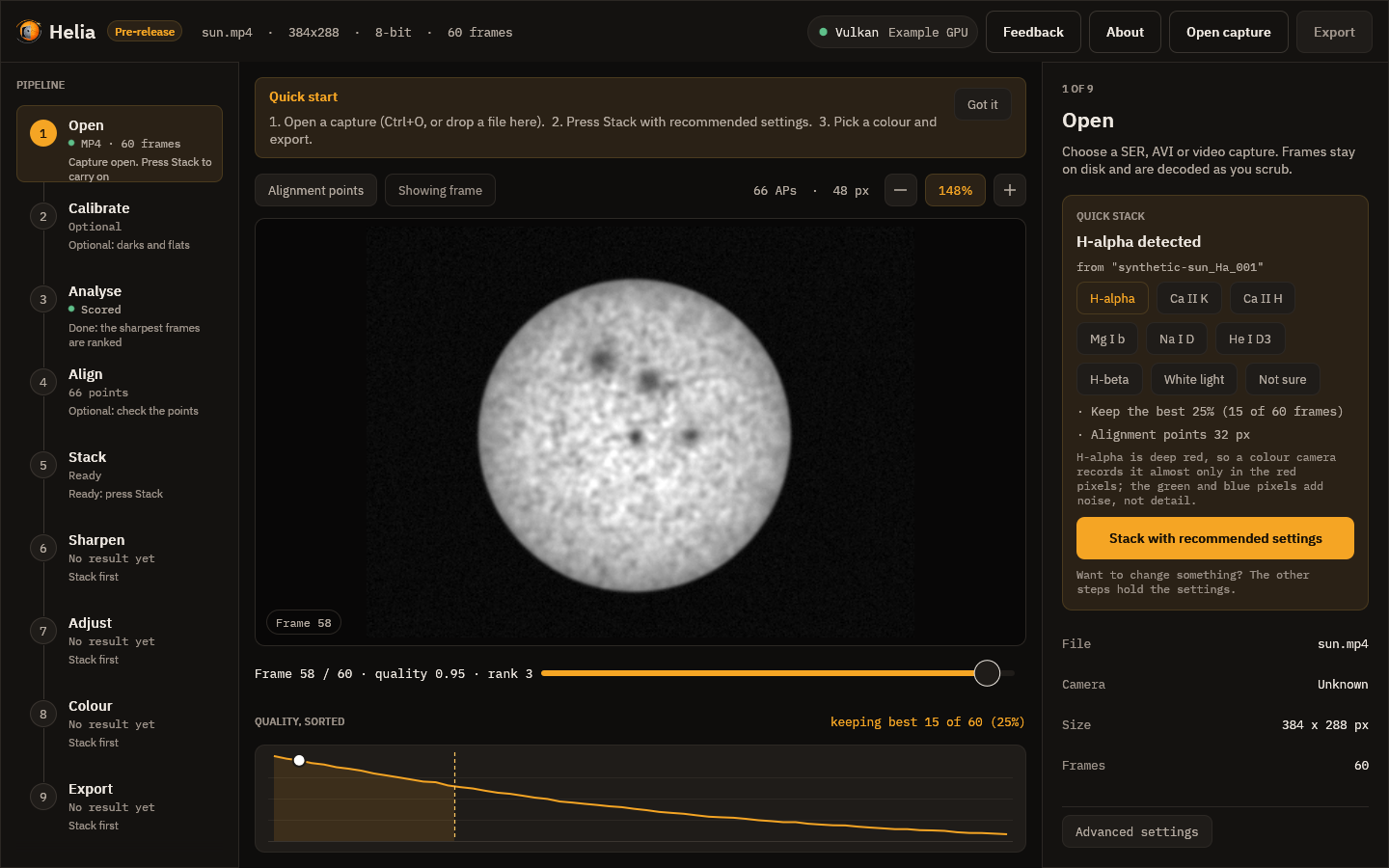Go to the Align pipeline step
This screenshot has height=868, width=1389.
(120, 394)
